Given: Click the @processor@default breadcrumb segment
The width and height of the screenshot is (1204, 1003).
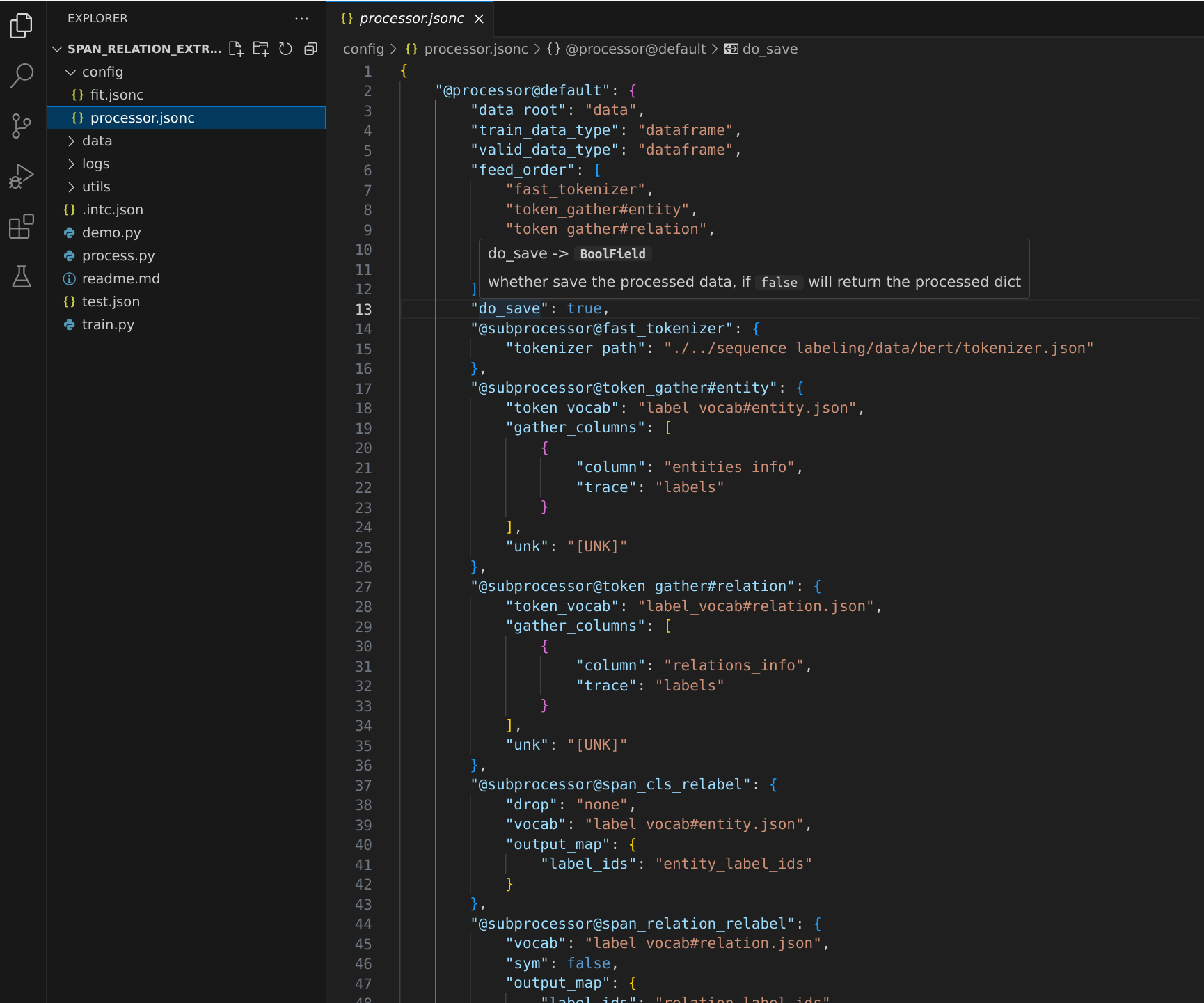Looking at the screenshot, I should point(626,49).
